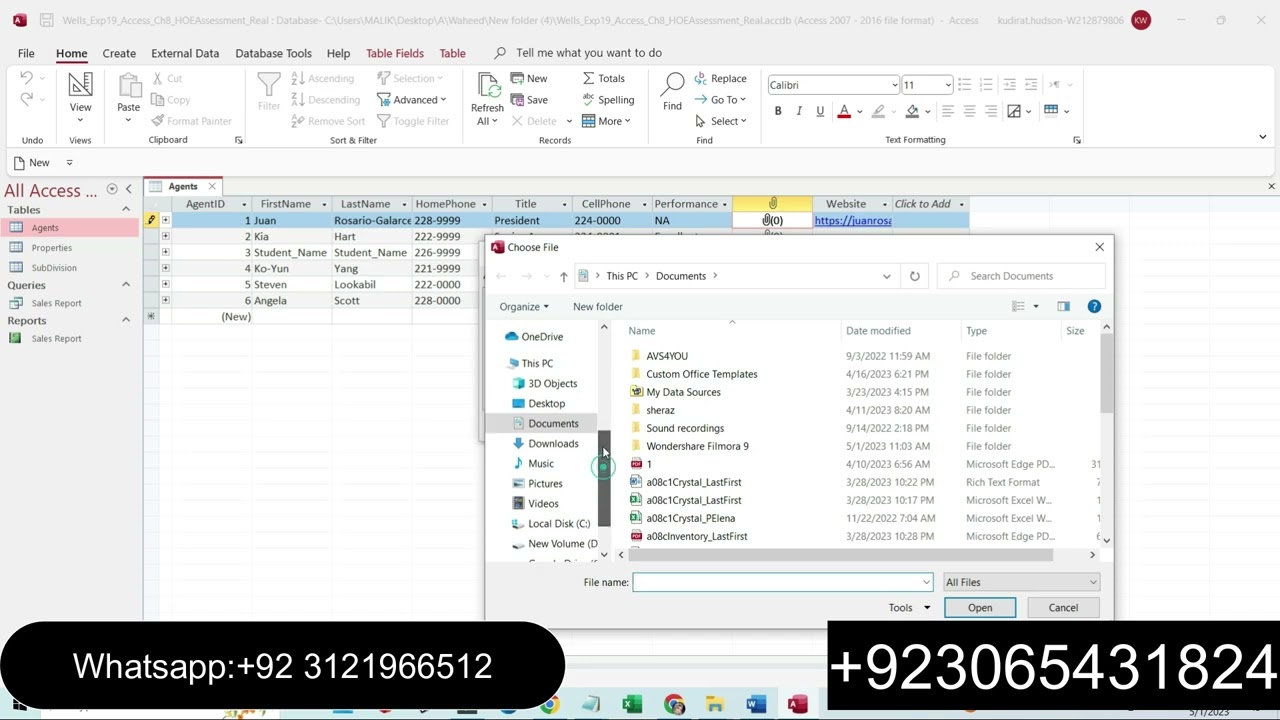Click the Cancel button in dialog
Viewport: 1280px width, 720px height.
(x=1063, y=608)
